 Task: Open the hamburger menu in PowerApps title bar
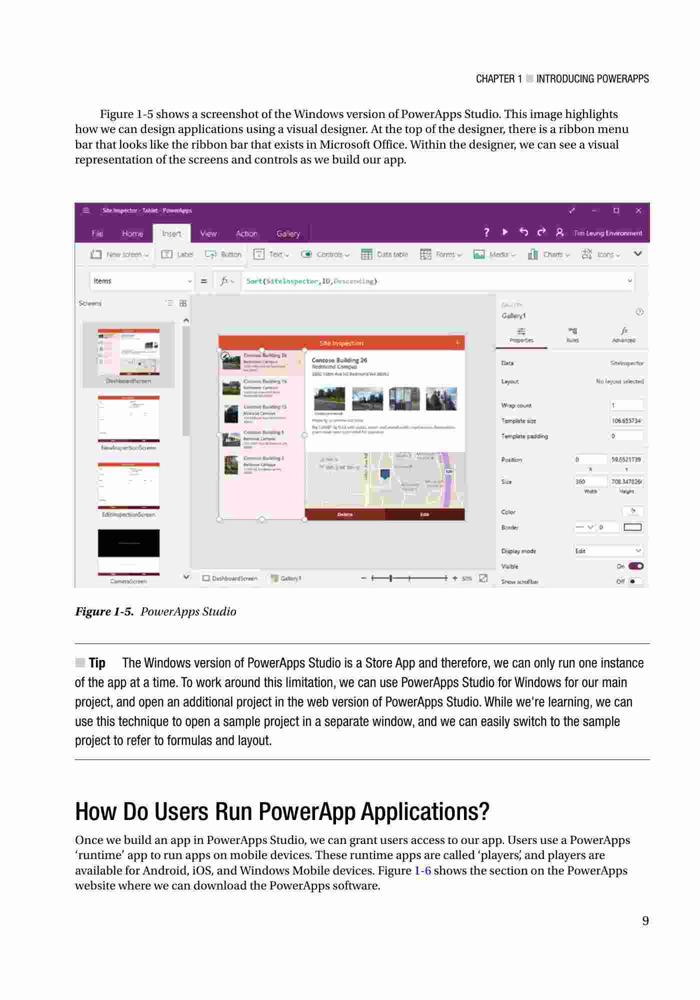coord(85,210)
